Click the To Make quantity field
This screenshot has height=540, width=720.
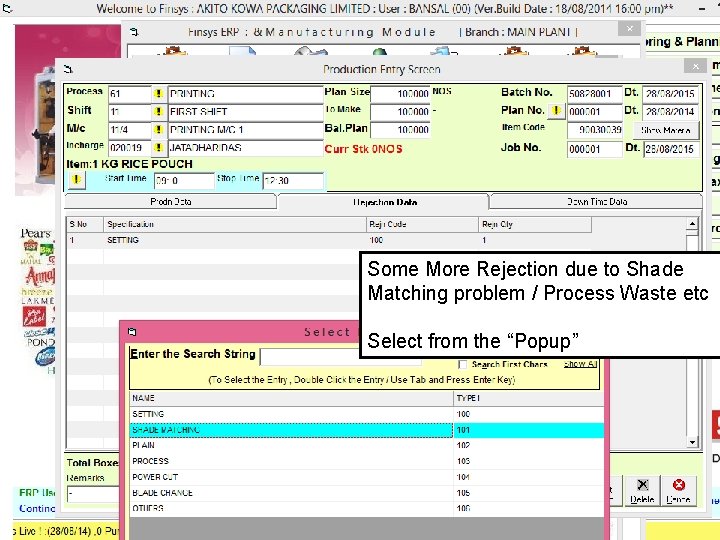tap(400, 112)
